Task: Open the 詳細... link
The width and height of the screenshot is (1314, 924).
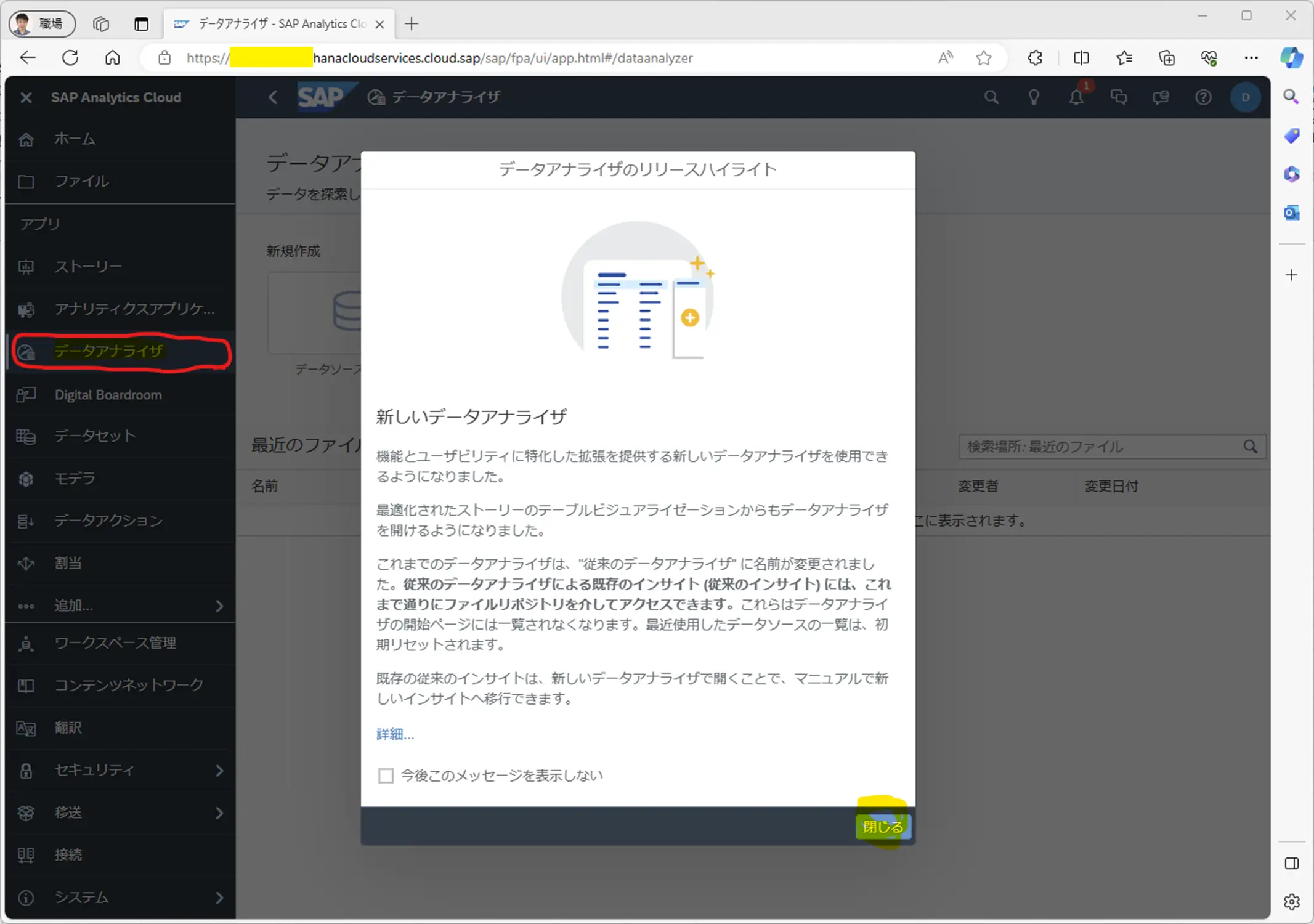Action: point(395,734)
